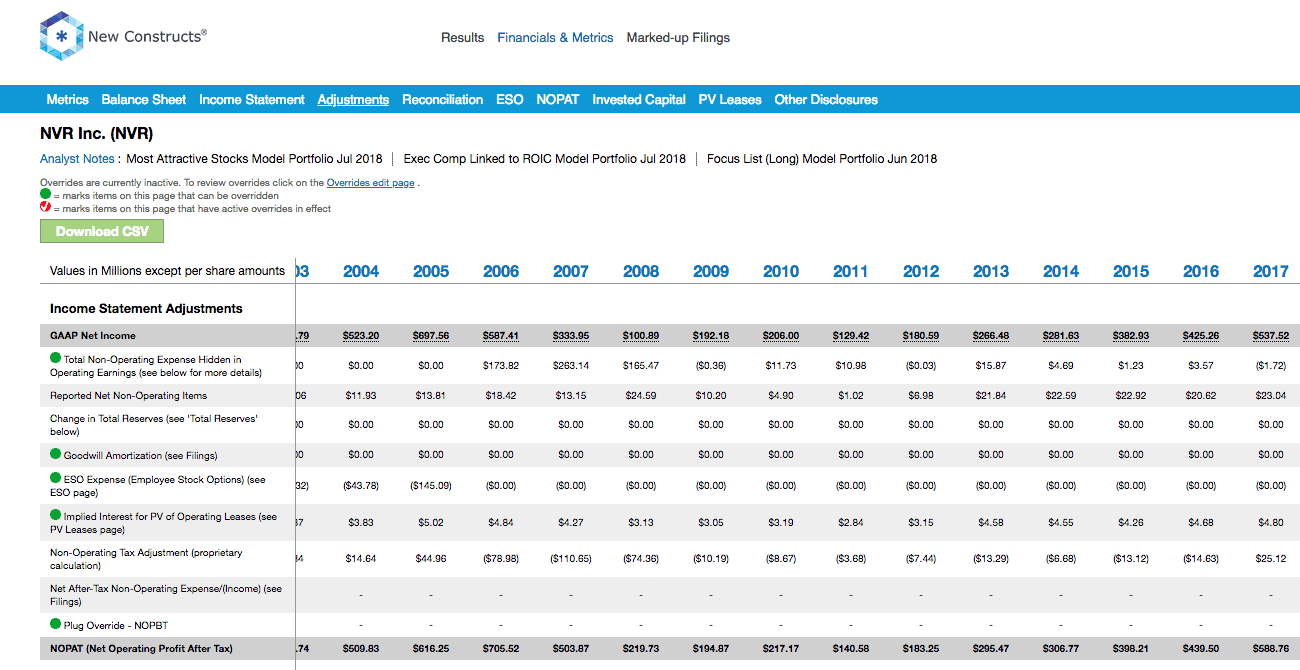Viewport: 1300px width, 670px height.
Task: Click the 2012 column header
Action: point(921,271)
